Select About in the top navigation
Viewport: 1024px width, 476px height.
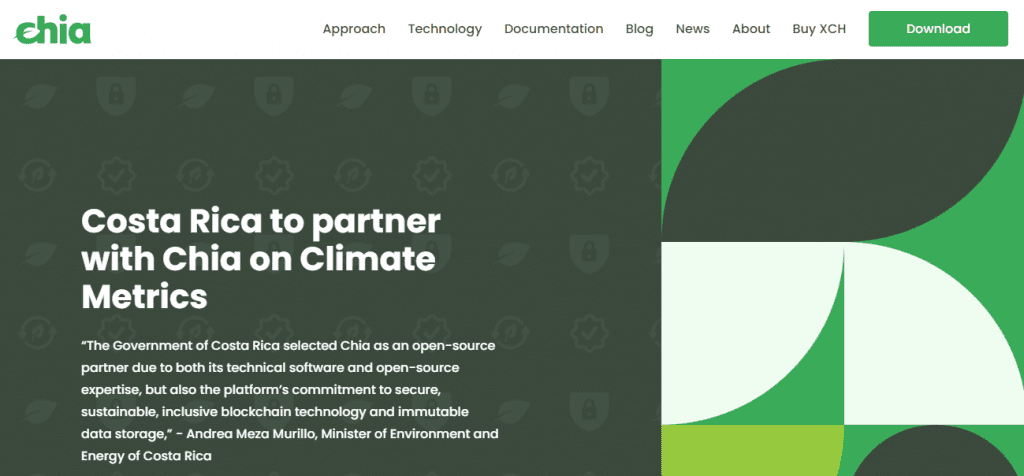pos(751,29)
